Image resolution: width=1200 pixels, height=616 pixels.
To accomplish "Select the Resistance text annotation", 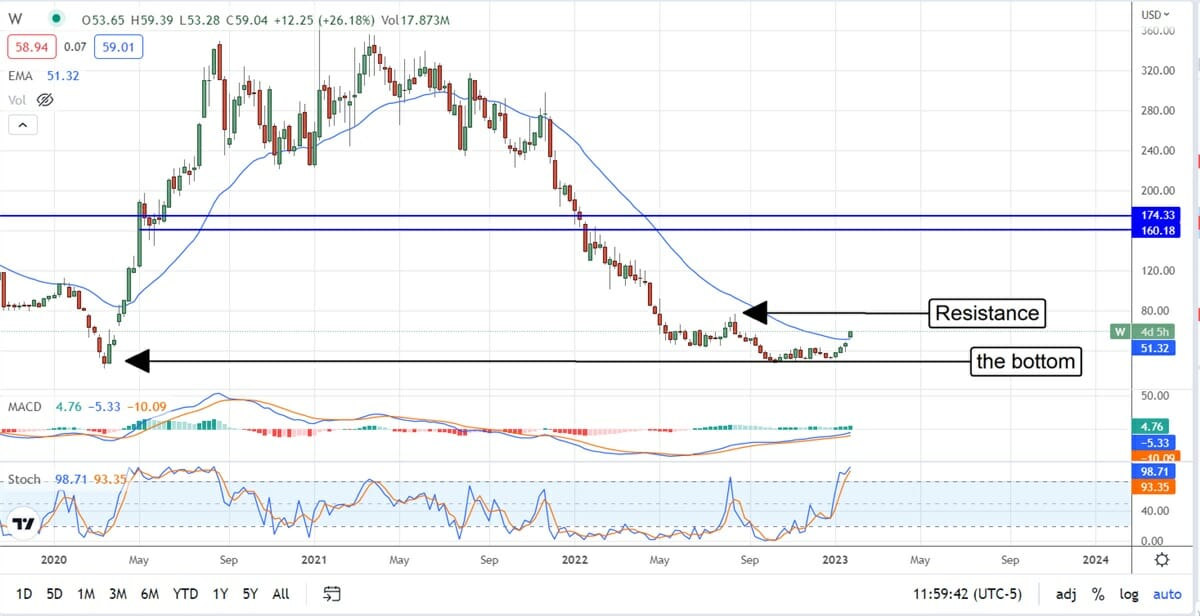I will (986, 313).
